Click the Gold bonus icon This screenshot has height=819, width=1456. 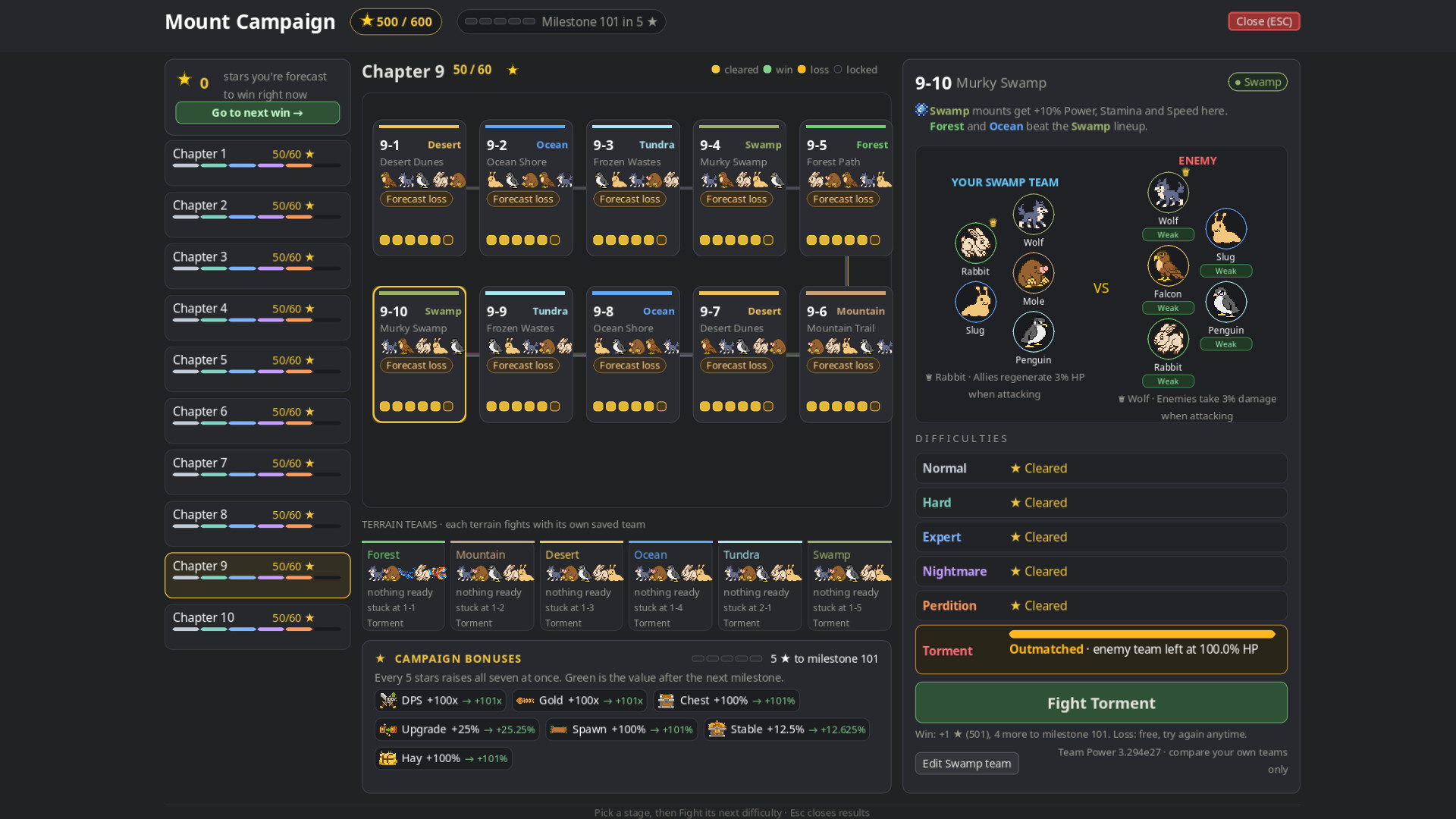[526, 701]
